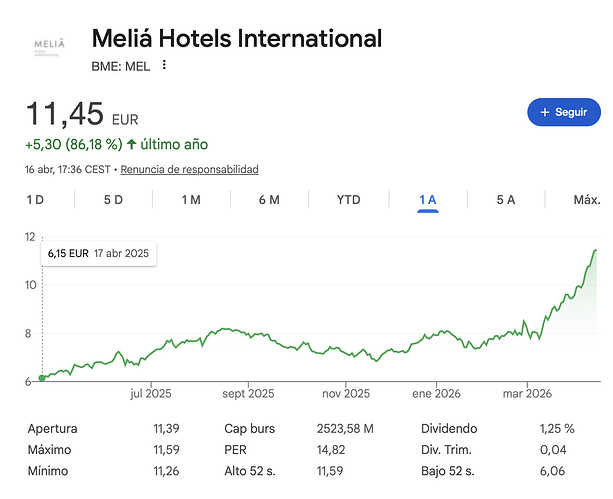Select the 1 D time range tab

pyautogui.click(x=35, y=200)
